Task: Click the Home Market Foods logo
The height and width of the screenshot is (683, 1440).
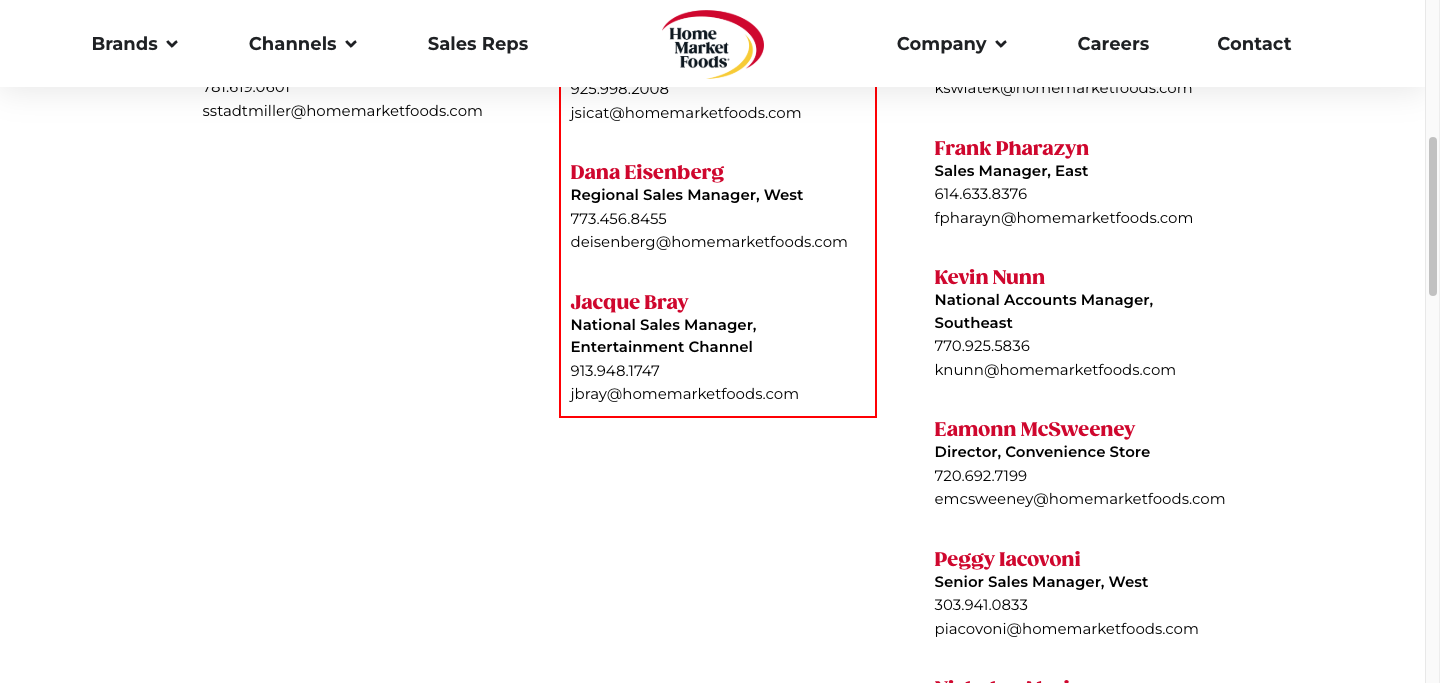Action: pos(712,44)
